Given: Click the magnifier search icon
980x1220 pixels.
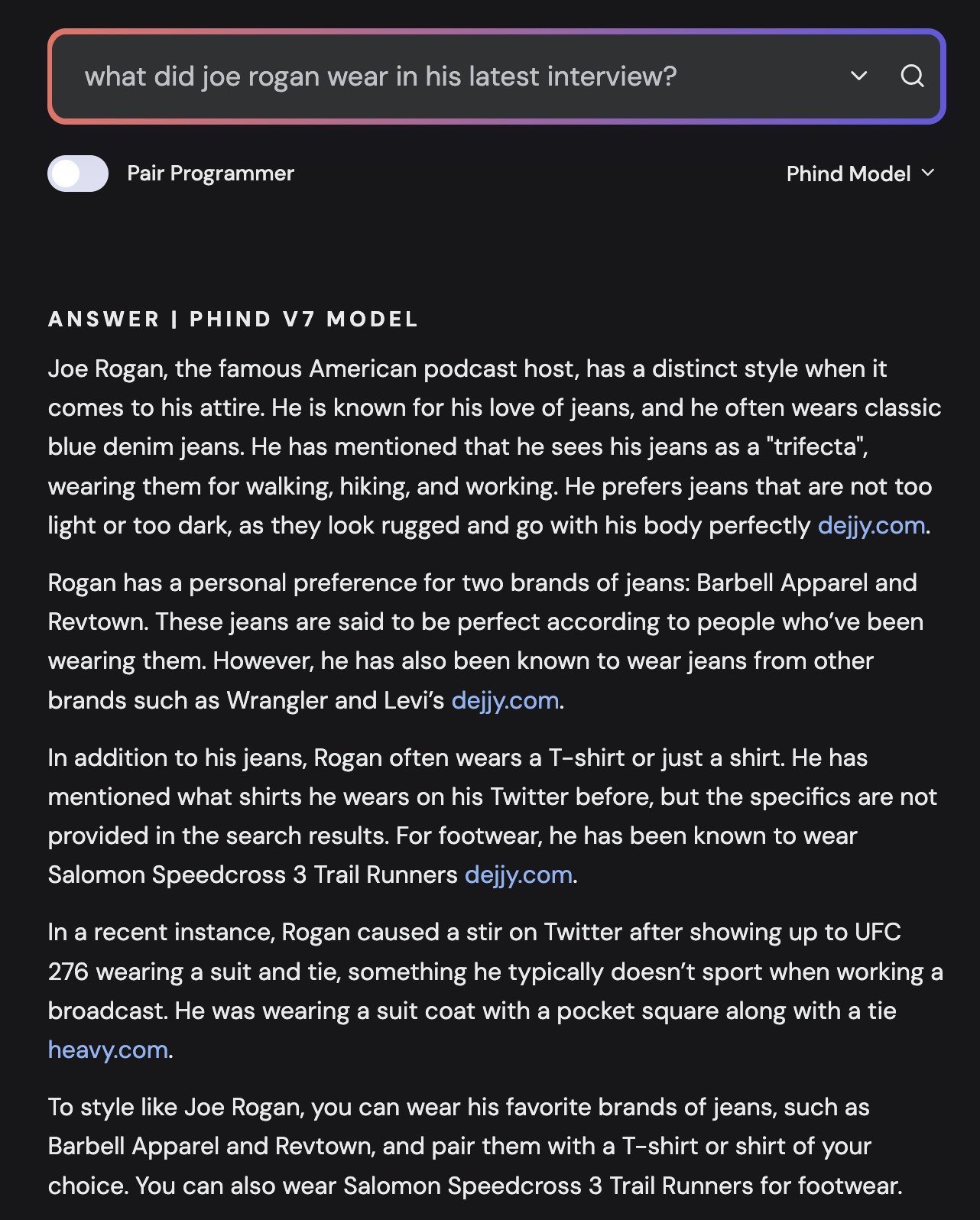Looking at the screenshot, I should tap(912, 76).
